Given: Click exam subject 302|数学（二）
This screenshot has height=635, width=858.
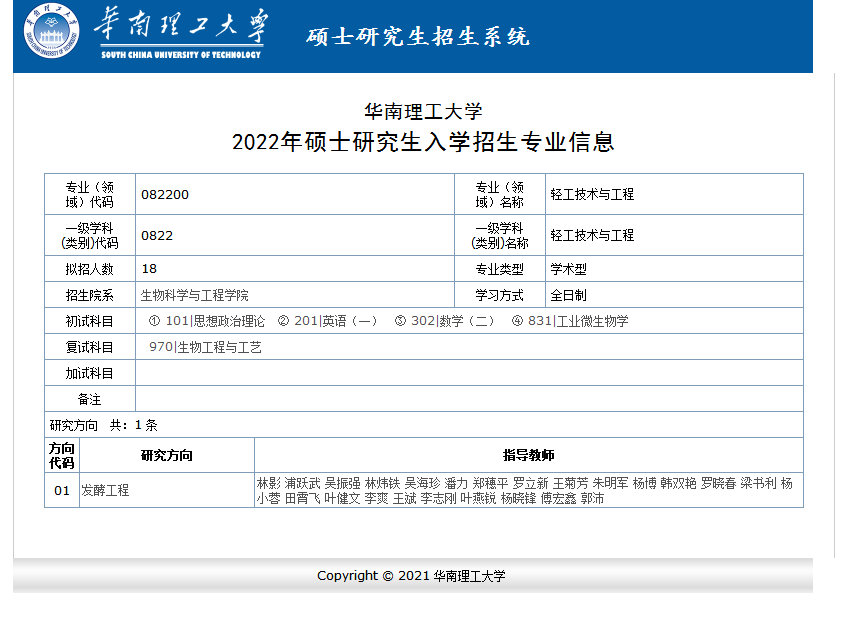Looking at the screenshot, I should (453, 321).
